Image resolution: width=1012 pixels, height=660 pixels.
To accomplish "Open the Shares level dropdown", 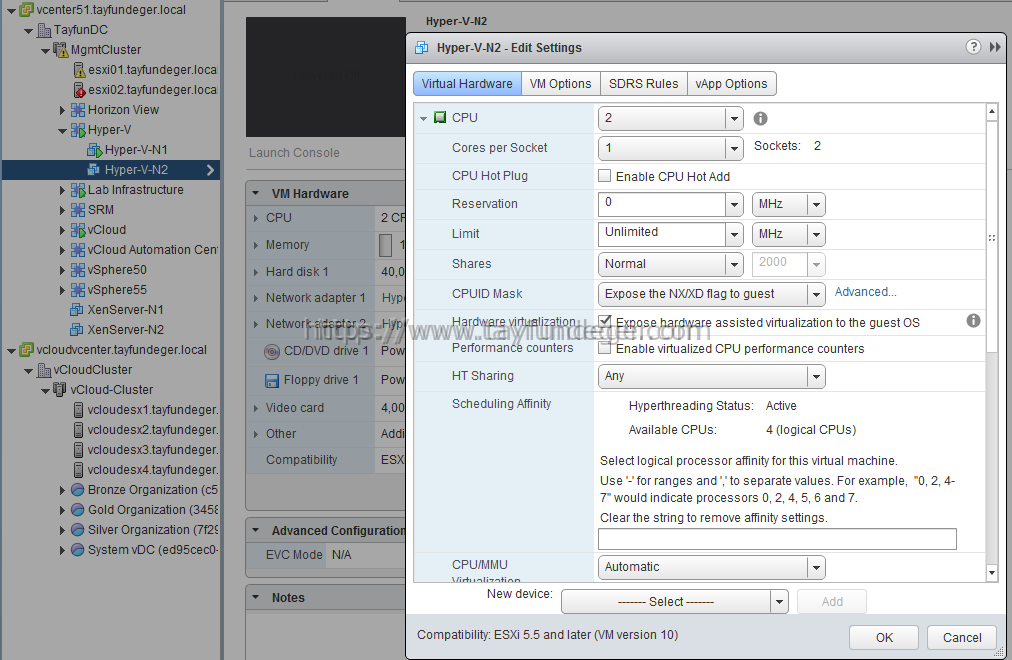I will (x=734, y=264).
